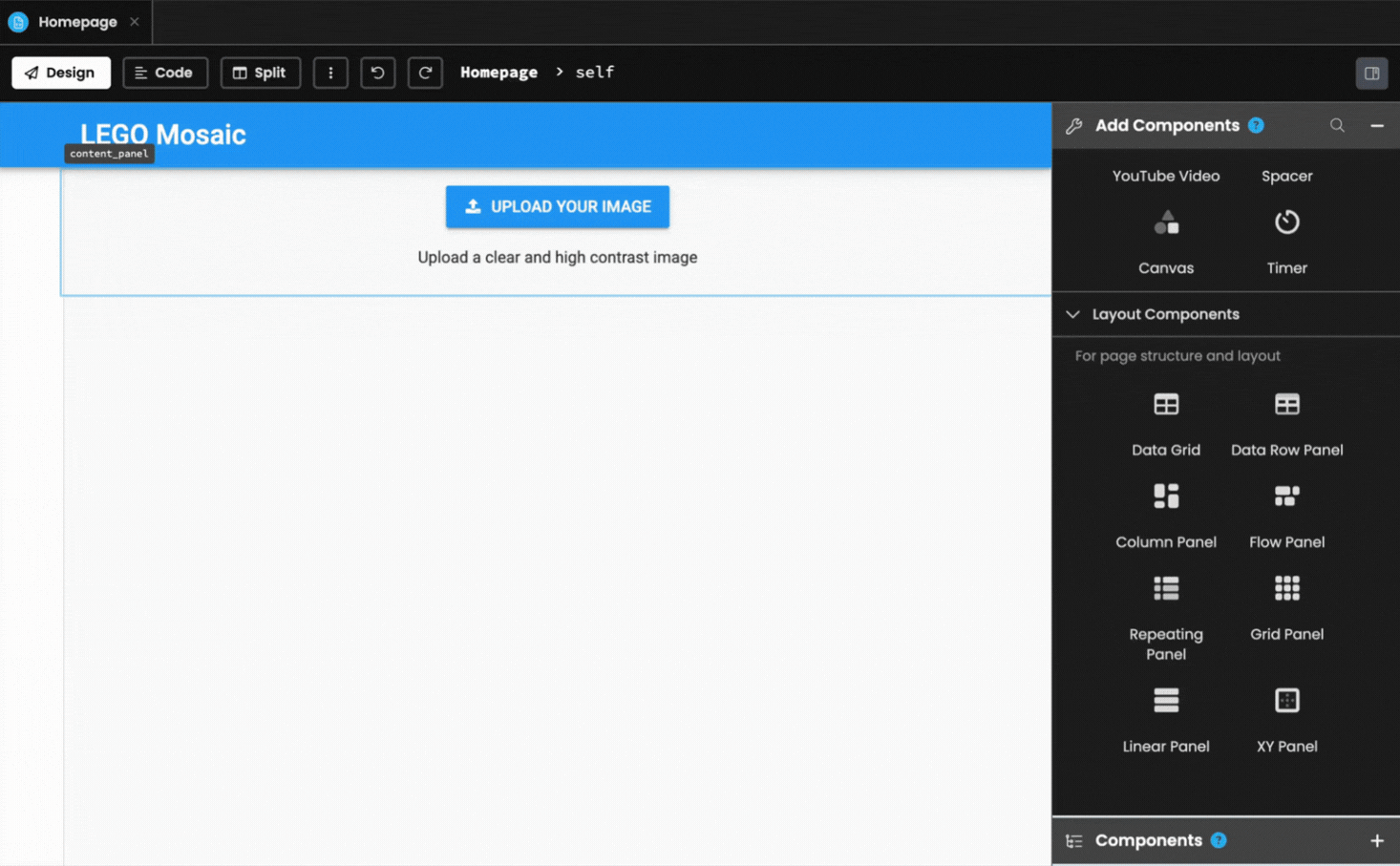Expand the Components panel with plus
The width and height of the screenshot is (1400, 866).
[x=1377, y=840]
